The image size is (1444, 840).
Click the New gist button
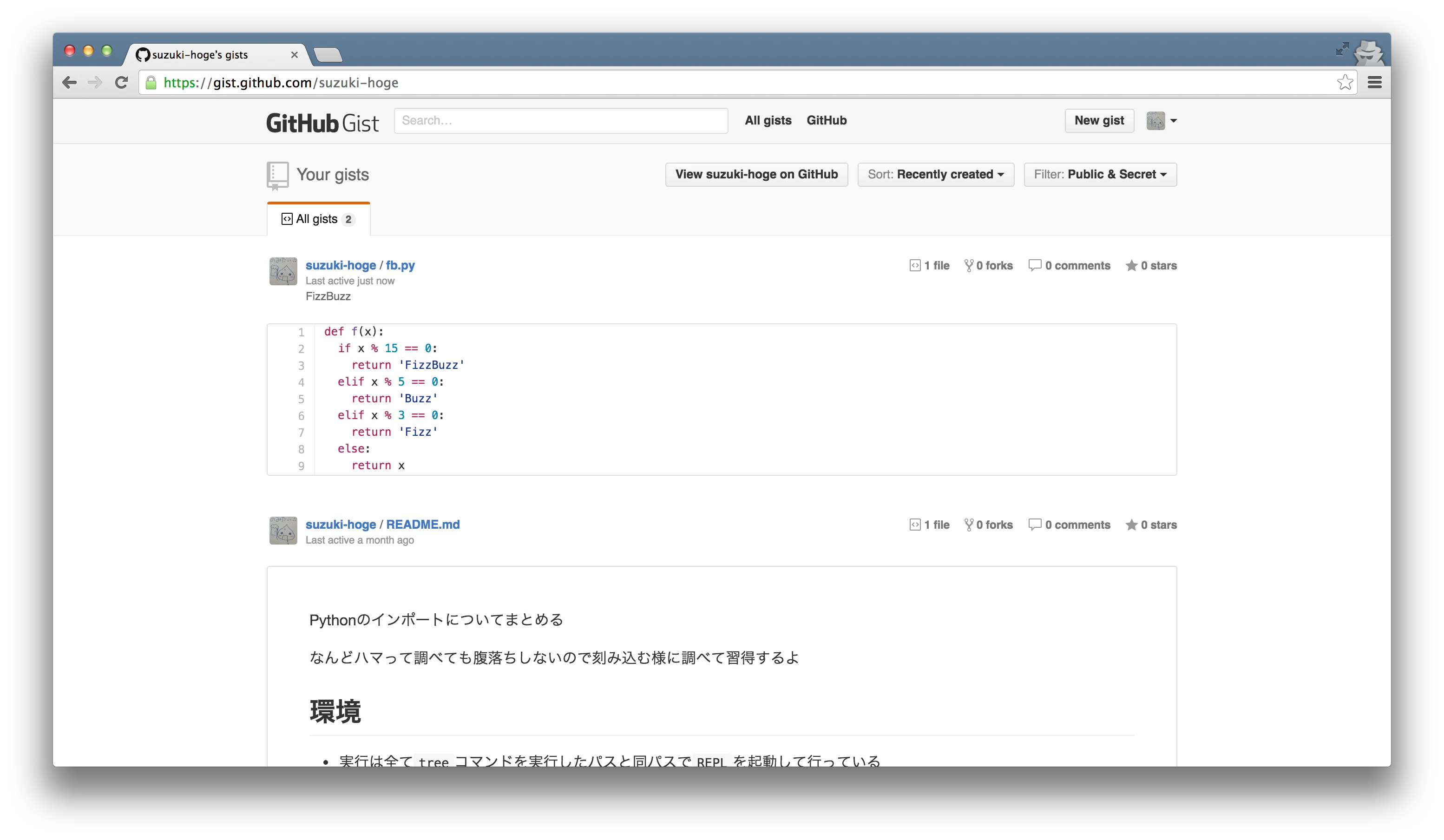pyautogui.click(x=1098, y=120)
